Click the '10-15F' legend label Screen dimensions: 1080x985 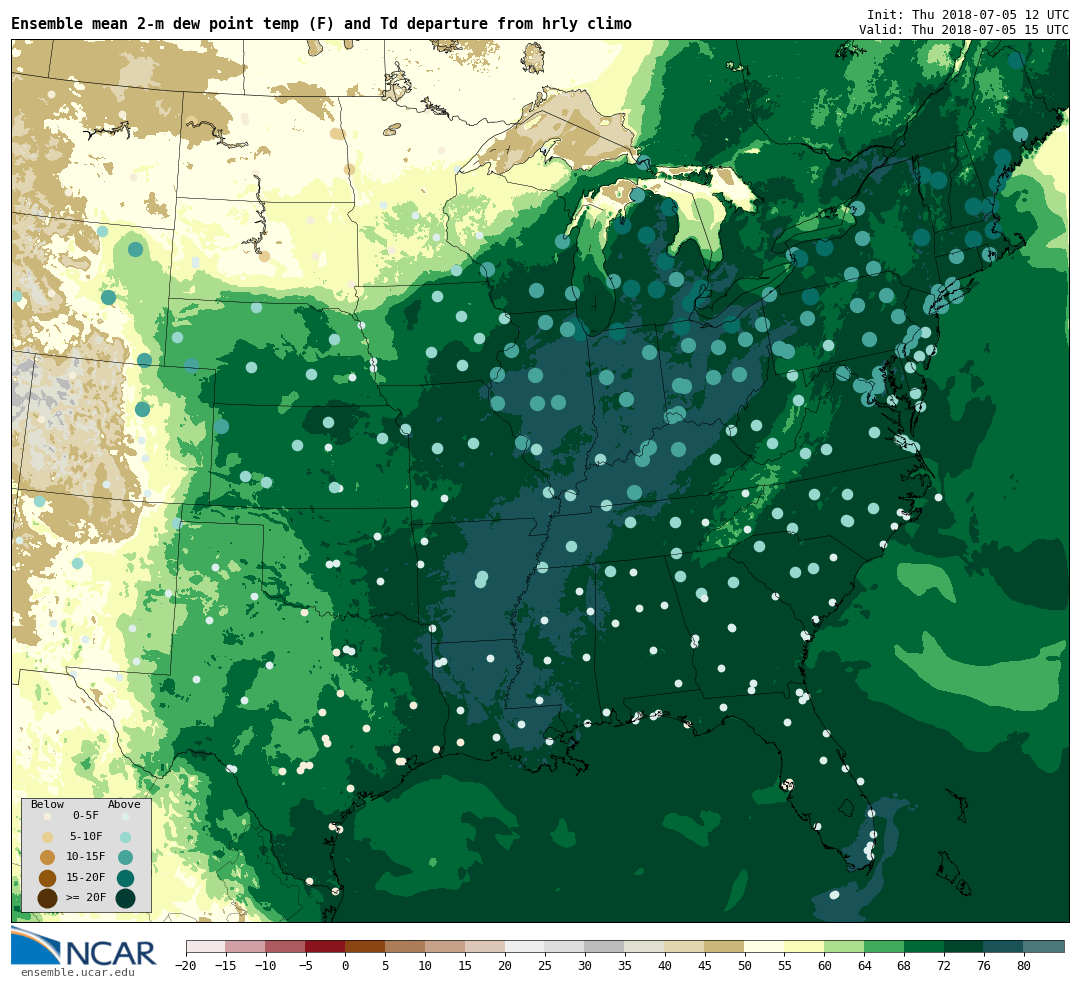tap(86, 857)
